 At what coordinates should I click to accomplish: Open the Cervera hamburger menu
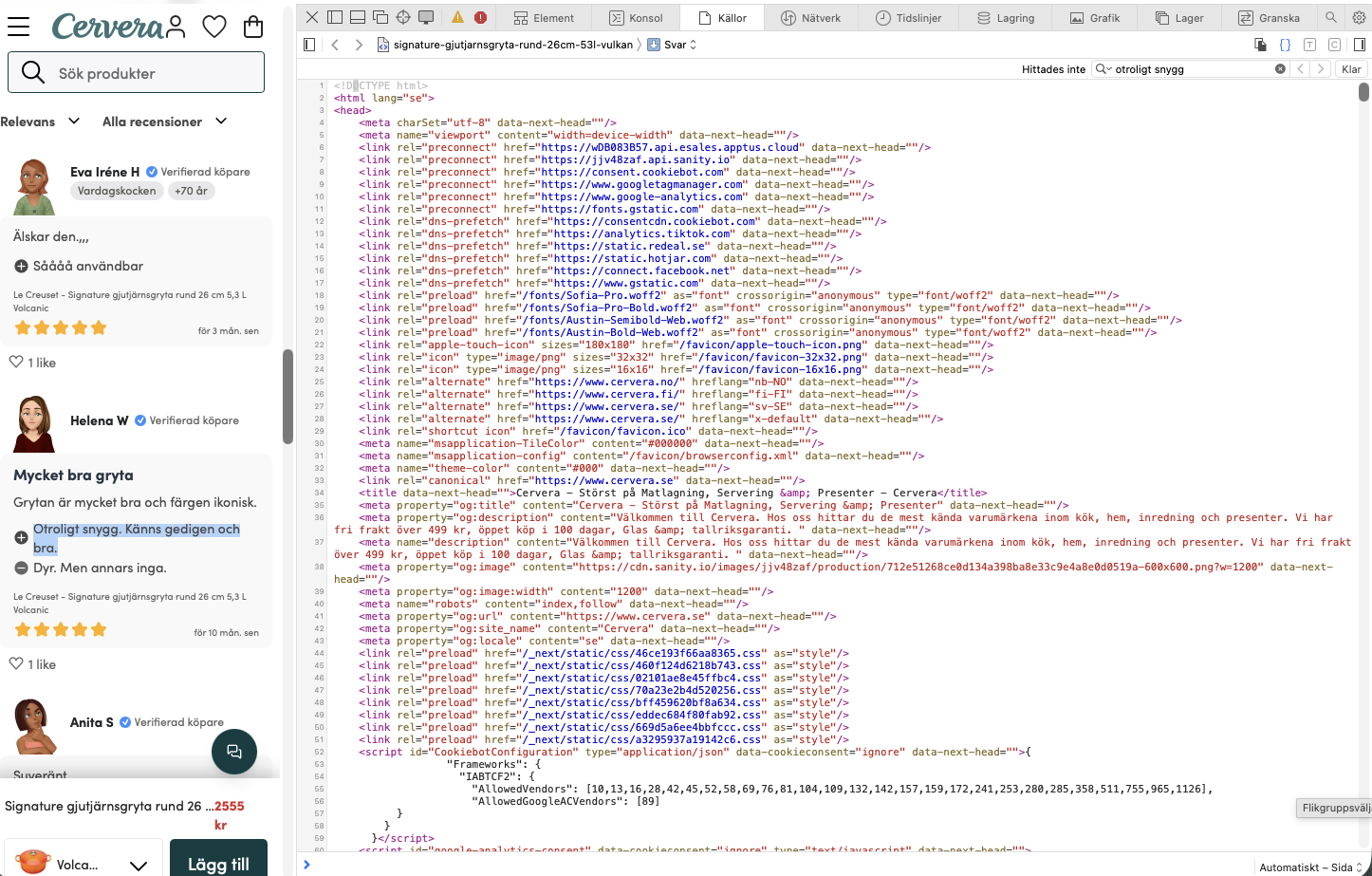tap(18, 27)
